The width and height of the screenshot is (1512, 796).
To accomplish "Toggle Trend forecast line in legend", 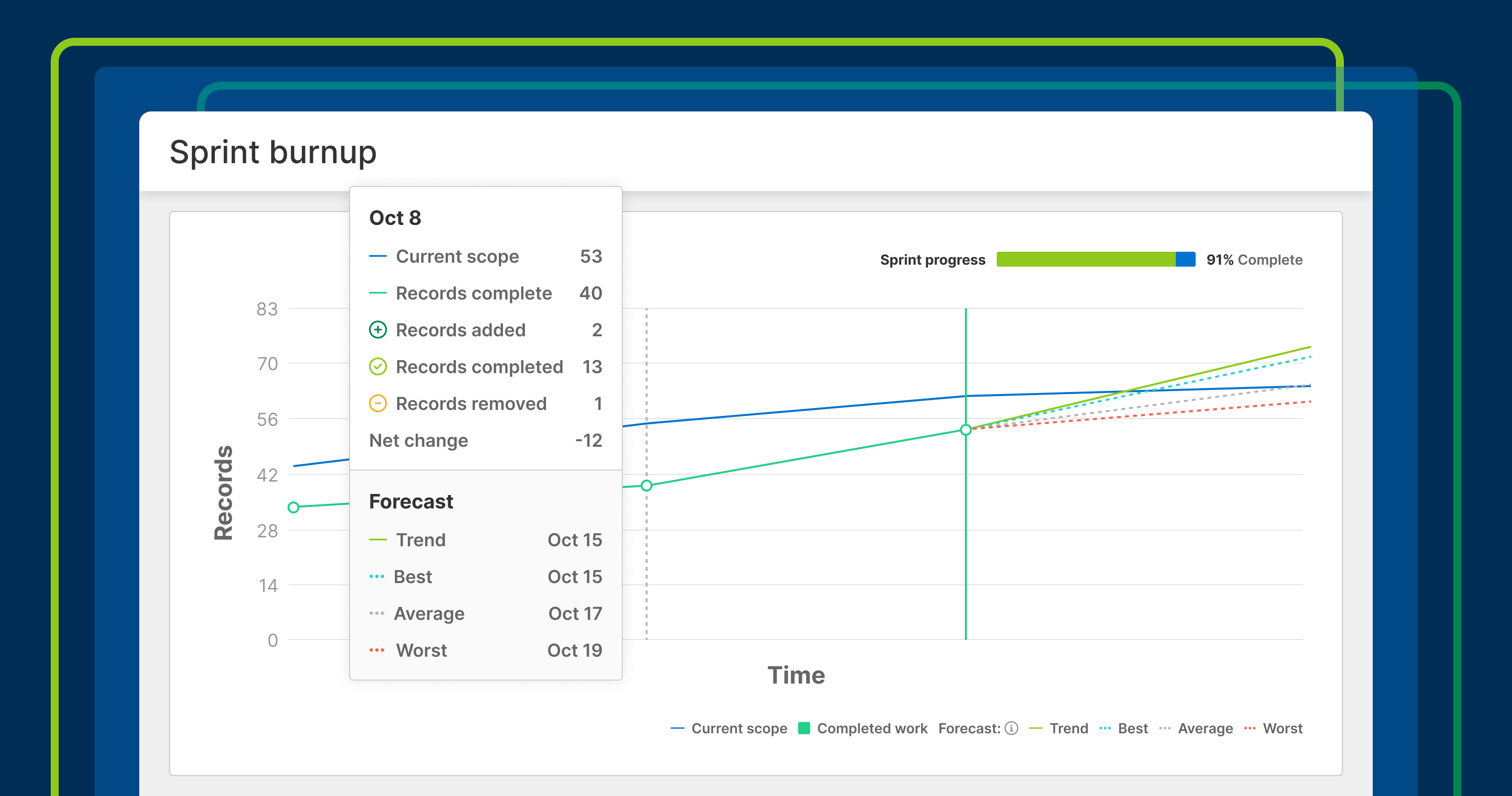I will pos(1068,728).
